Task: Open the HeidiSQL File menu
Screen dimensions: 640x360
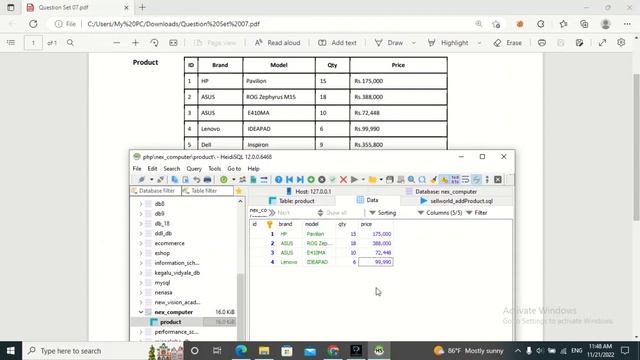Action: point(137,169)
